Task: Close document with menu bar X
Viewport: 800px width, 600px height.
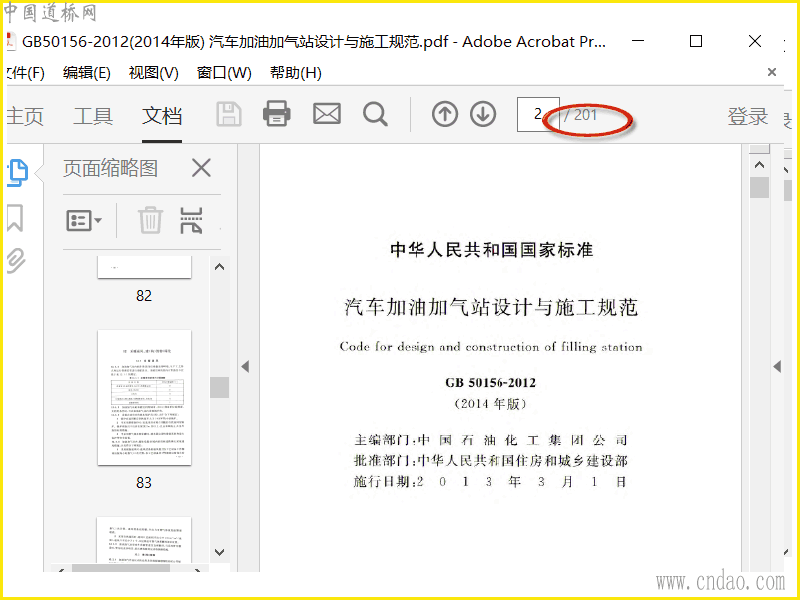Action: coord(772,72)
